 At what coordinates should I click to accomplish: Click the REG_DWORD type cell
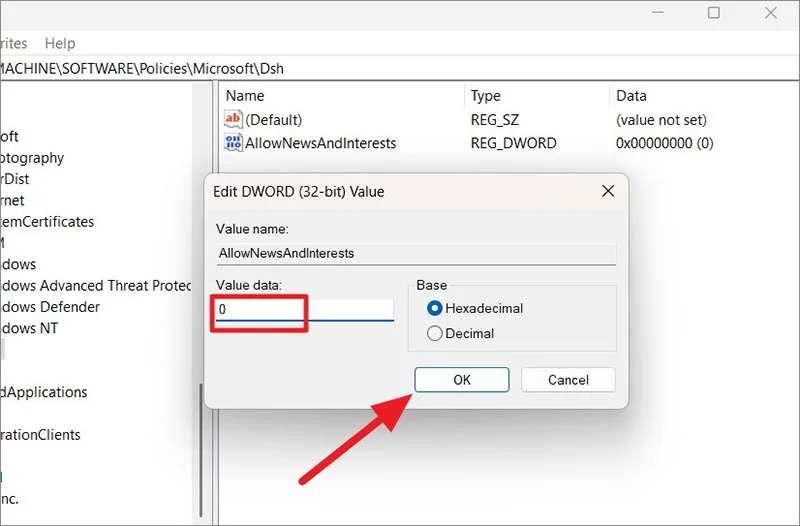513,143
